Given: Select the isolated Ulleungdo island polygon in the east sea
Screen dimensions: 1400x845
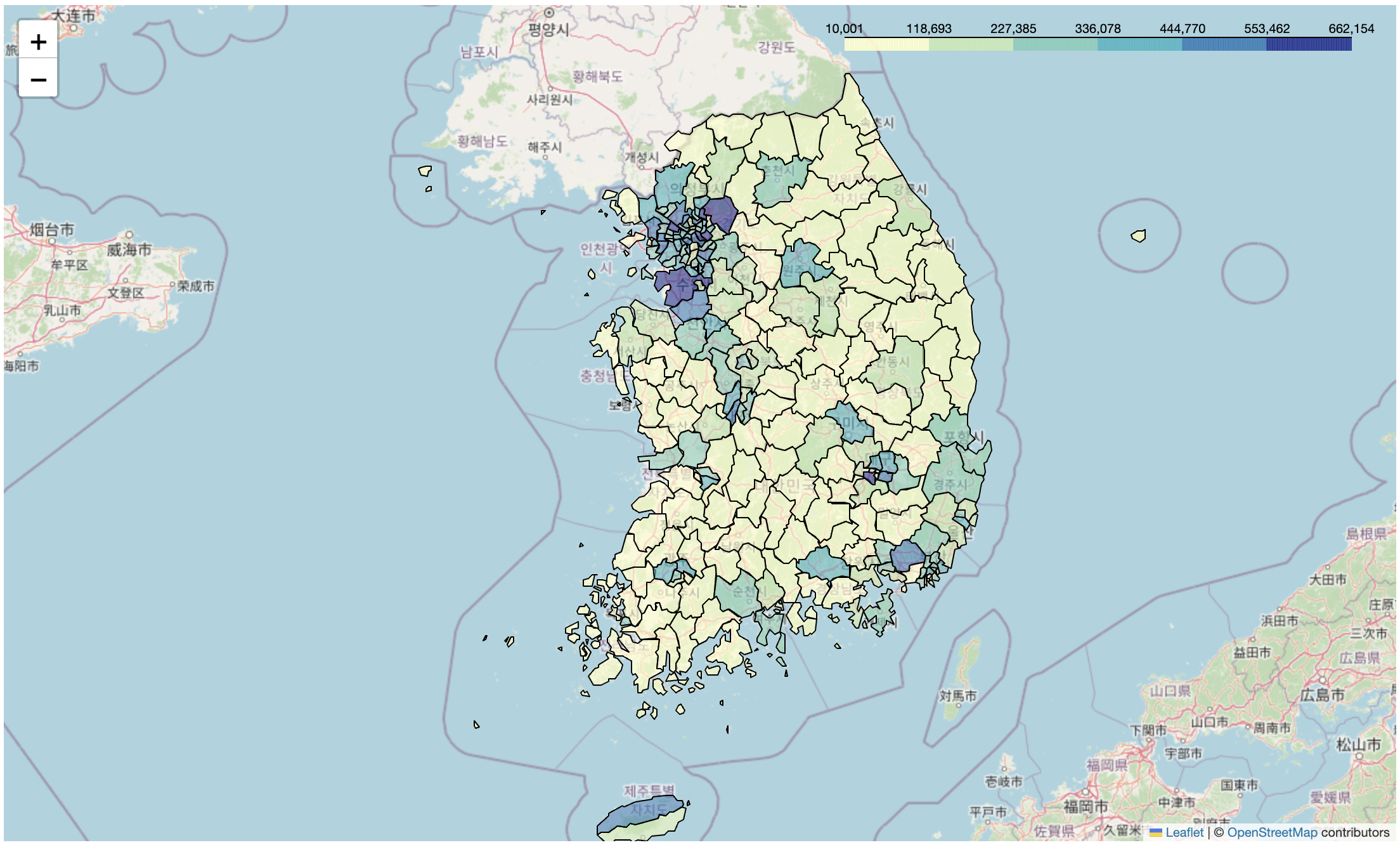Looking at the screenshot, I should click(1139, 236).
